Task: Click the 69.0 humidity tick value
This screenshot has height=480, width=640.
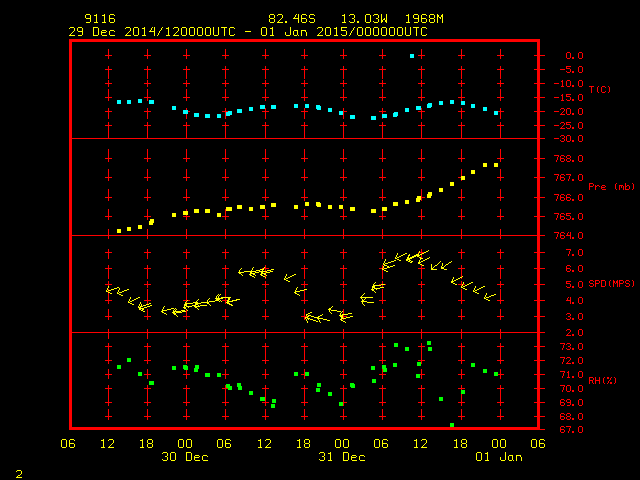Action: pyautogui.click(x=571, y=402)
